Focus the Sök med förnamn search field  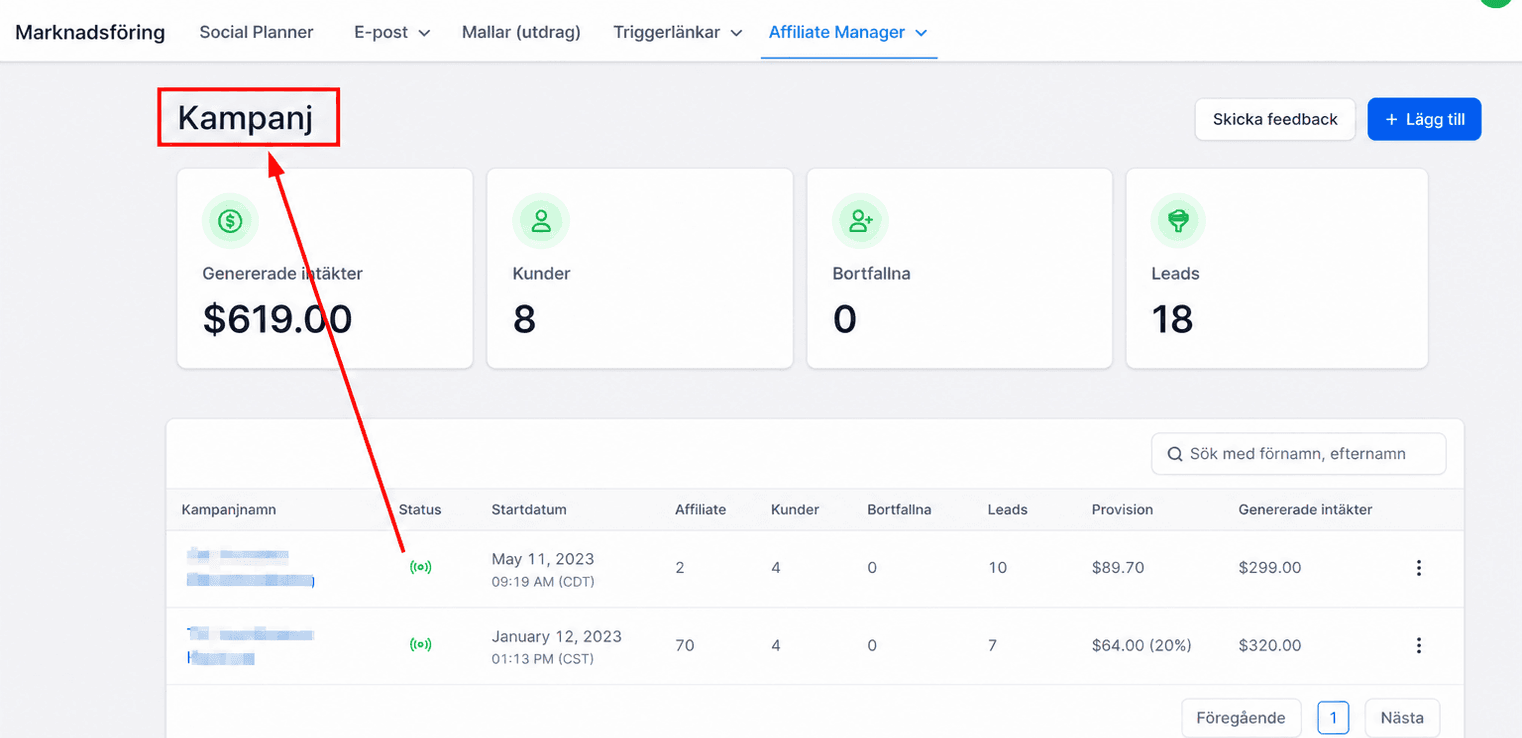pyautogui.click(x=1298, y=454)
